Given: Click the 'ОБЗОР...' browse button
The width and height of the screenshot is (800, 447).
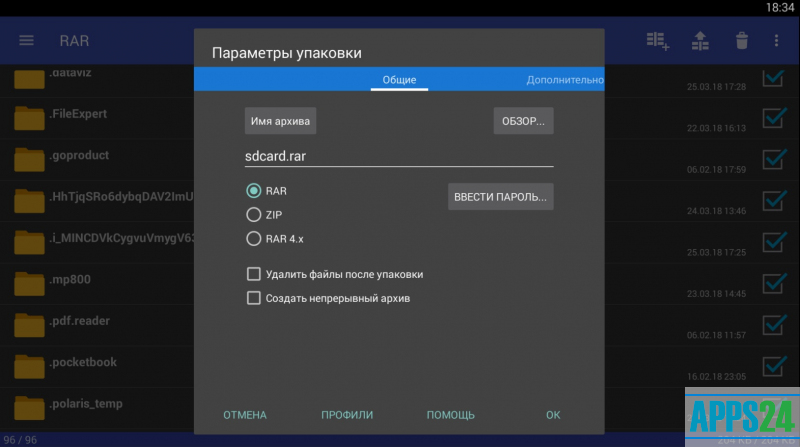Looking at the screenshot, I should [x=523, y=121].
